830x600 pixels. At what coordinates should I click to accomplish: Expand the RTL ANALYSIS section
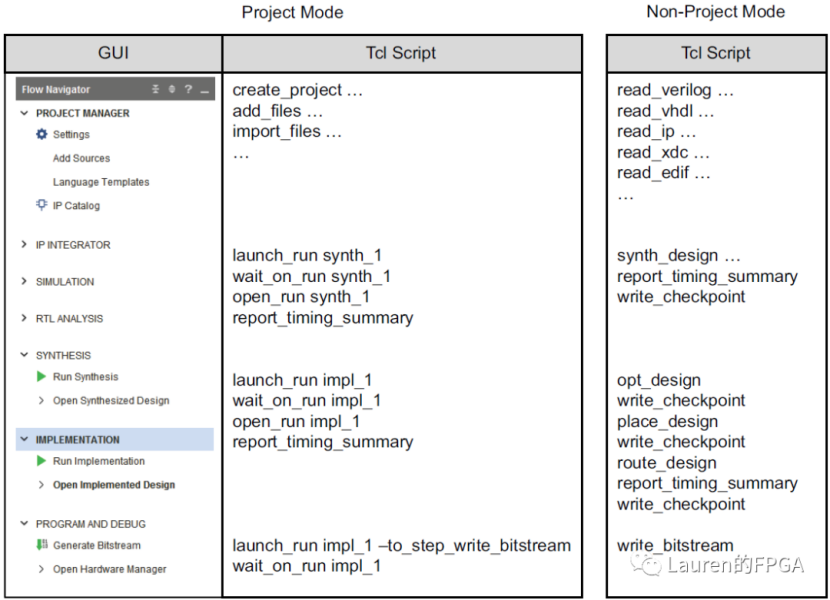point(24,318)
